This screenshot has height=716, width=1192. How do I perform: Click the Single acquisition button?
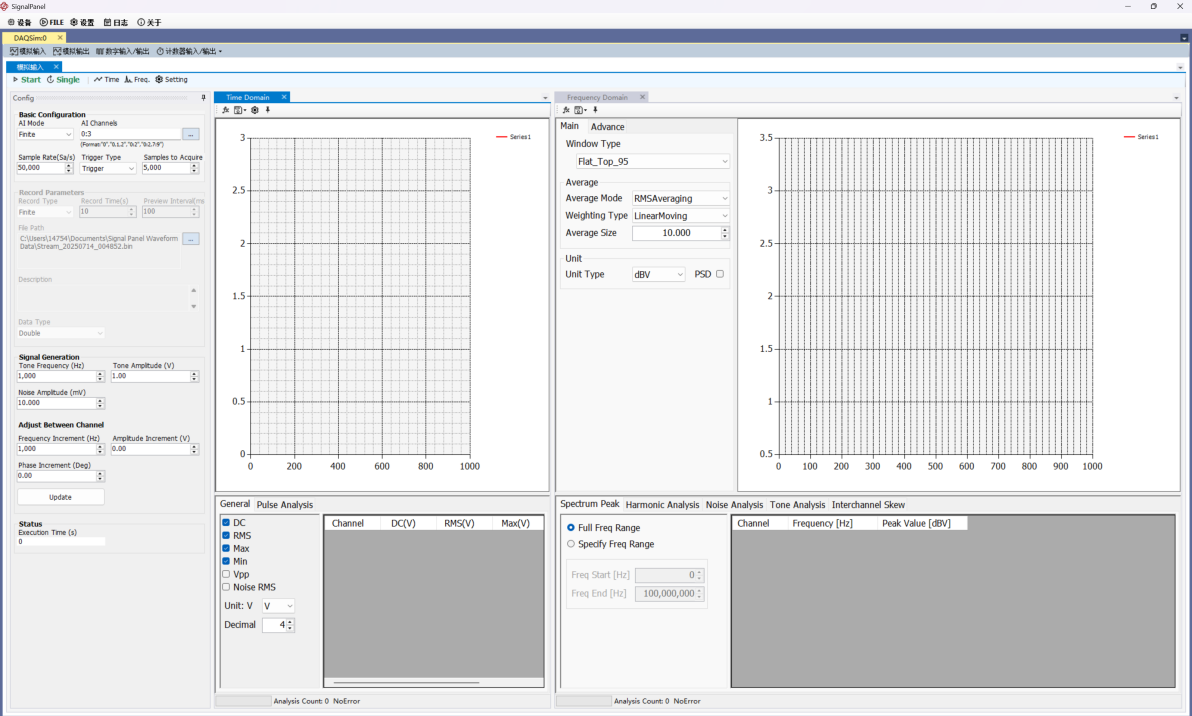pos(63,79)
